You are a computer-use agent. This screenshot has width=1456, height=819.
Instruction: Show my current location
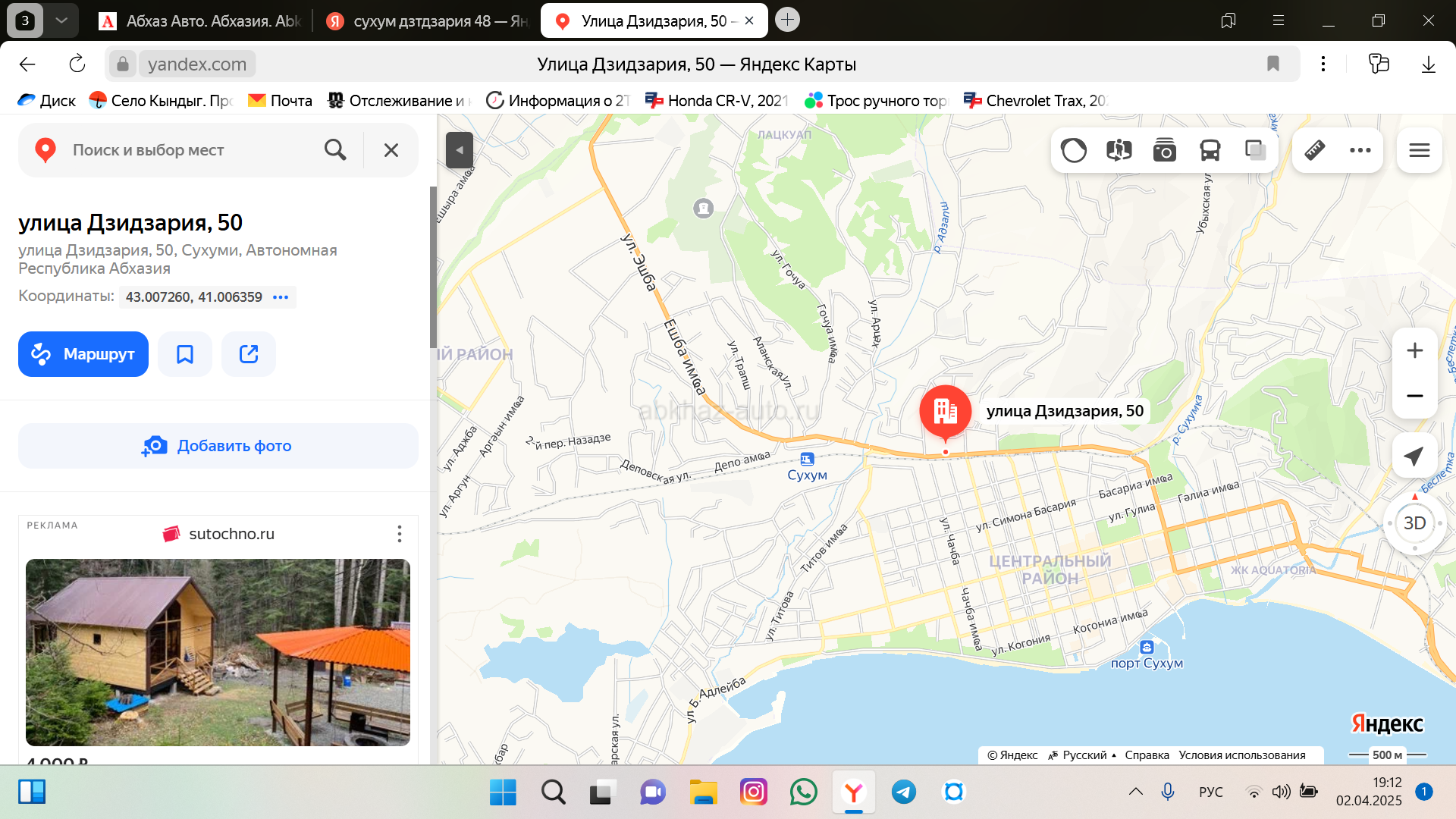point(1414,456)
